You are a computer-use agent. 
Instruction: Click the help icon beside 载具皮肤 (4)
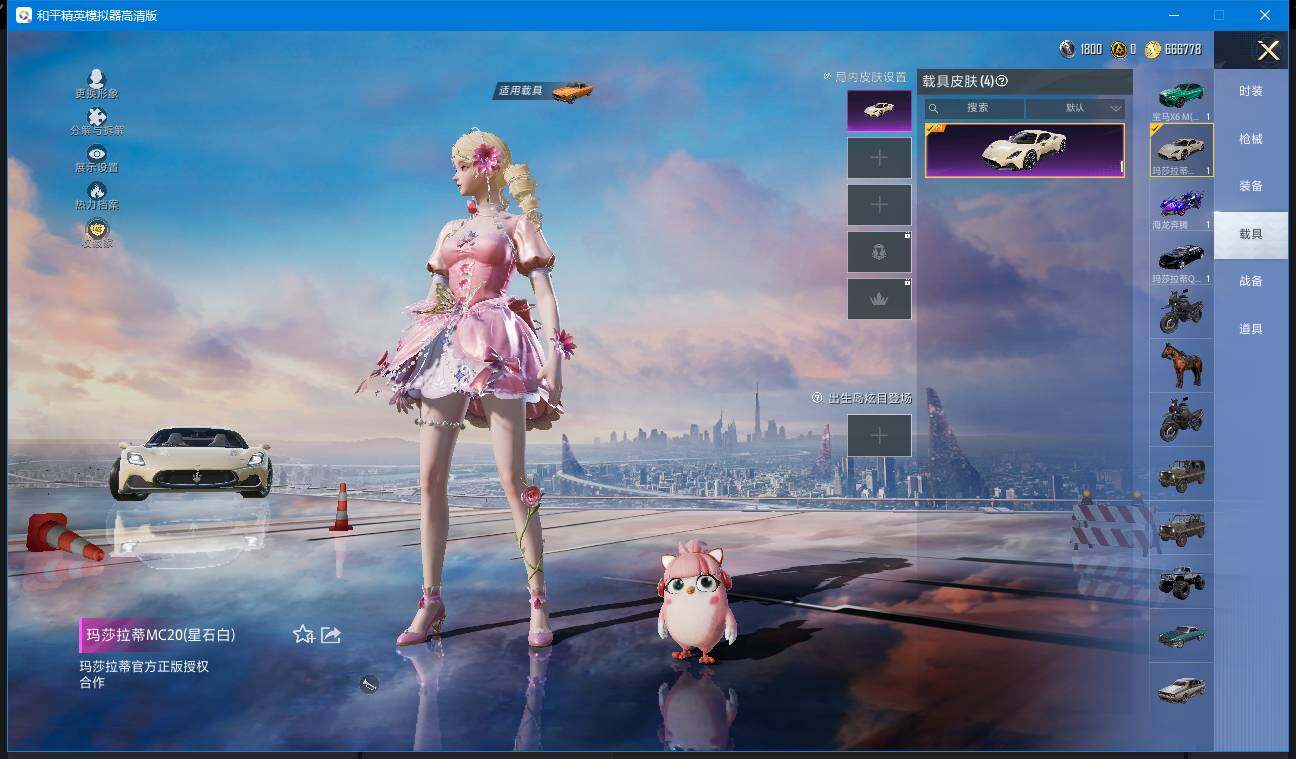click(1002, 82)
